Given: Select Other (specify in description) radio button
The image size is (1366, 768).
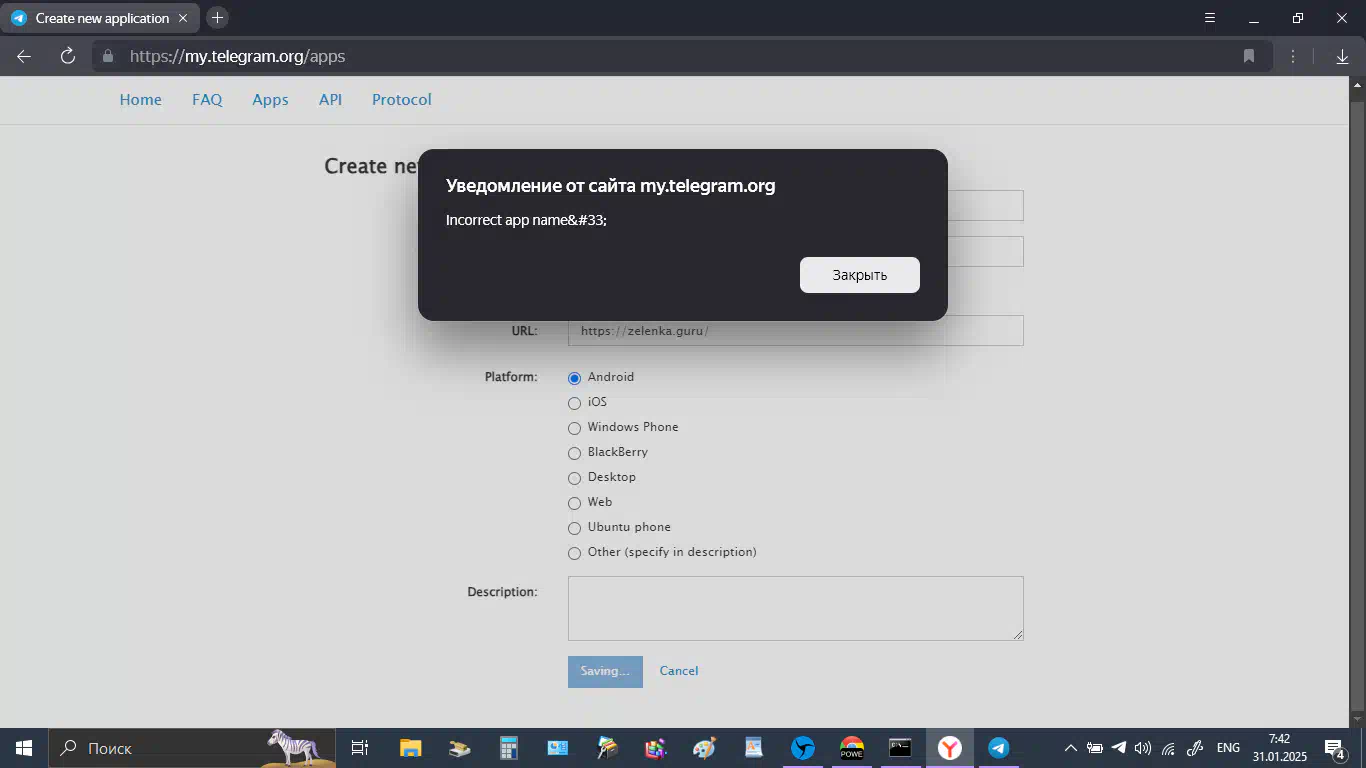Looking at the screenshot, I should 574,553.
